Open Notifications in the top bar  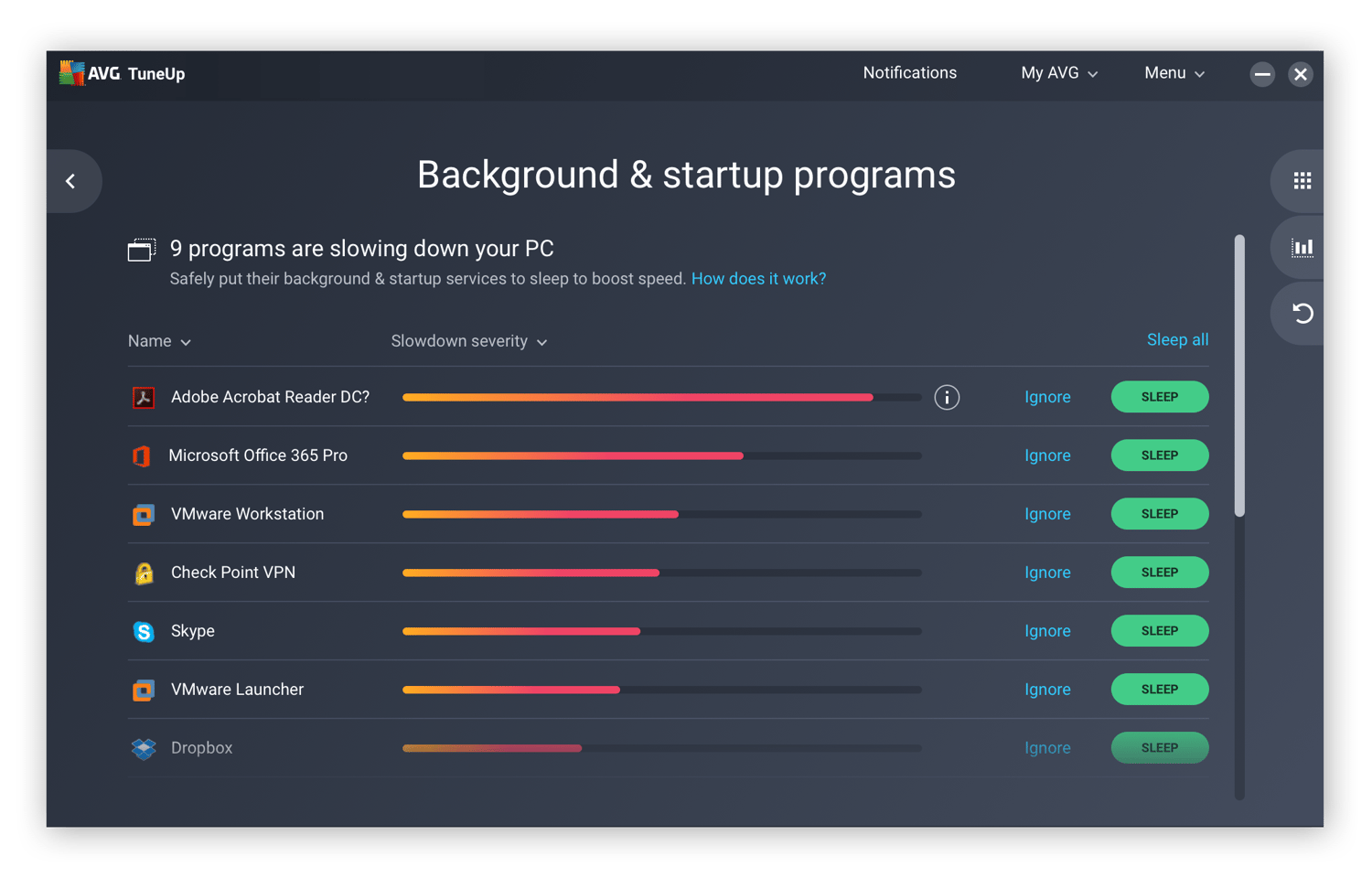(909, 73)
